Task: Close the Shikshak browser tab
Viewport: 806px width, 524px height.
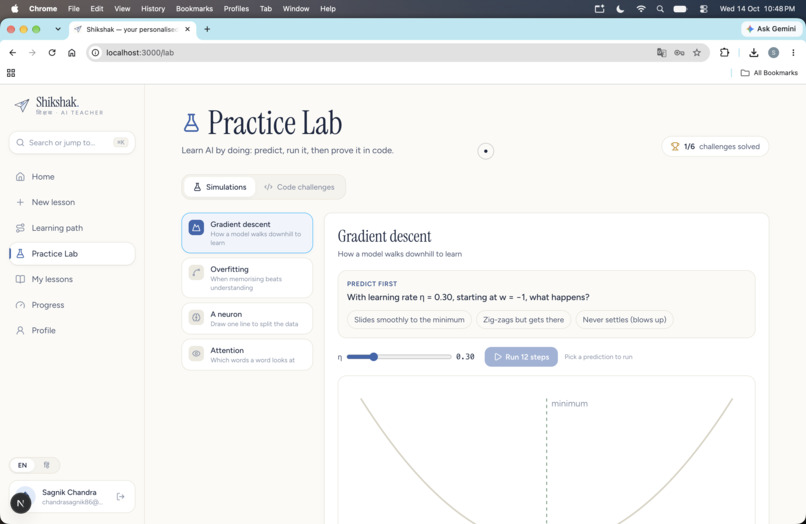Action: click(188, 29)
